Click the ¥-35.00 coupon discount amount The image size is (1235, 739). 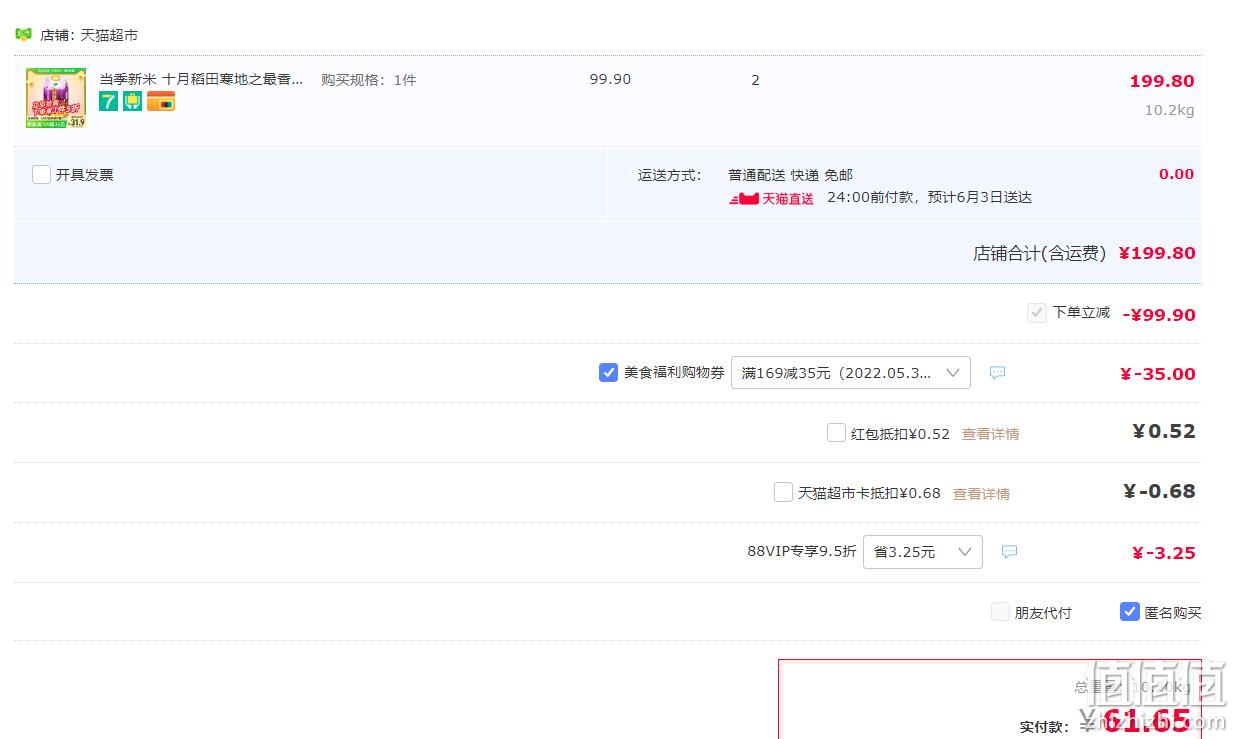click(x=1157, y=374)
